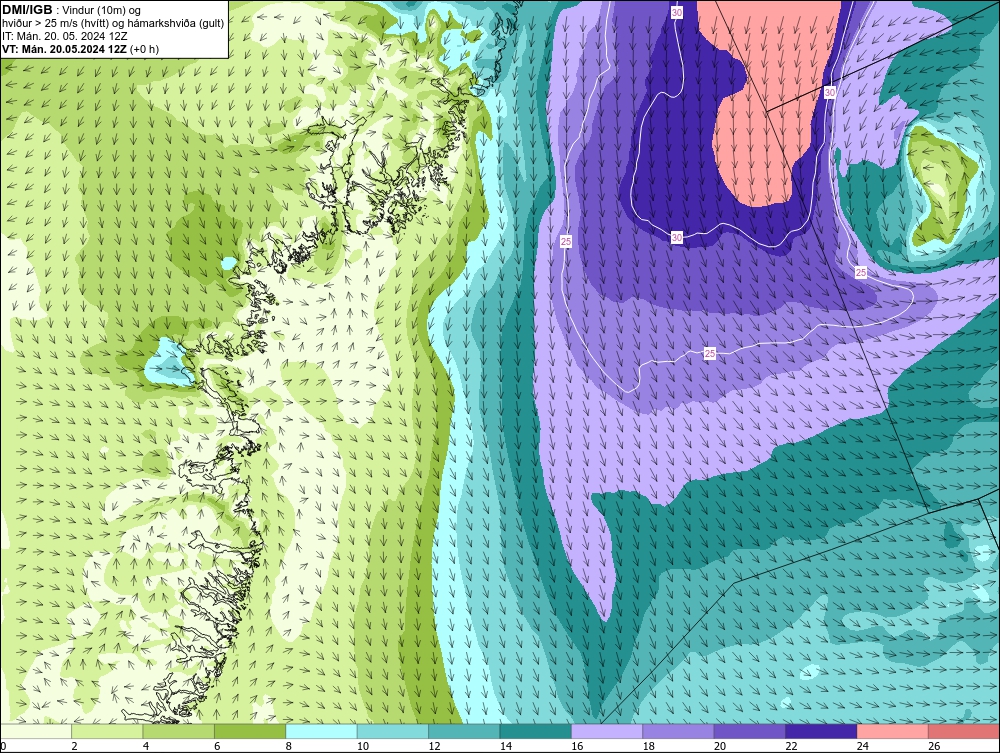The height and width of the screenshot is (753, 1000).
Task: Click the lavender 16–18 m/s legend swatch
Action: pos(607,731)
